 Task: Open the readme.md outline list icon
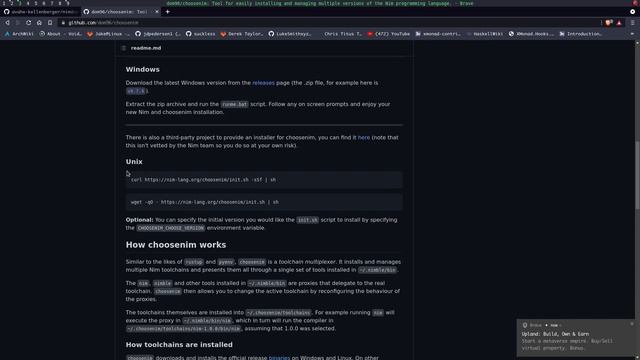coord(124,48)
